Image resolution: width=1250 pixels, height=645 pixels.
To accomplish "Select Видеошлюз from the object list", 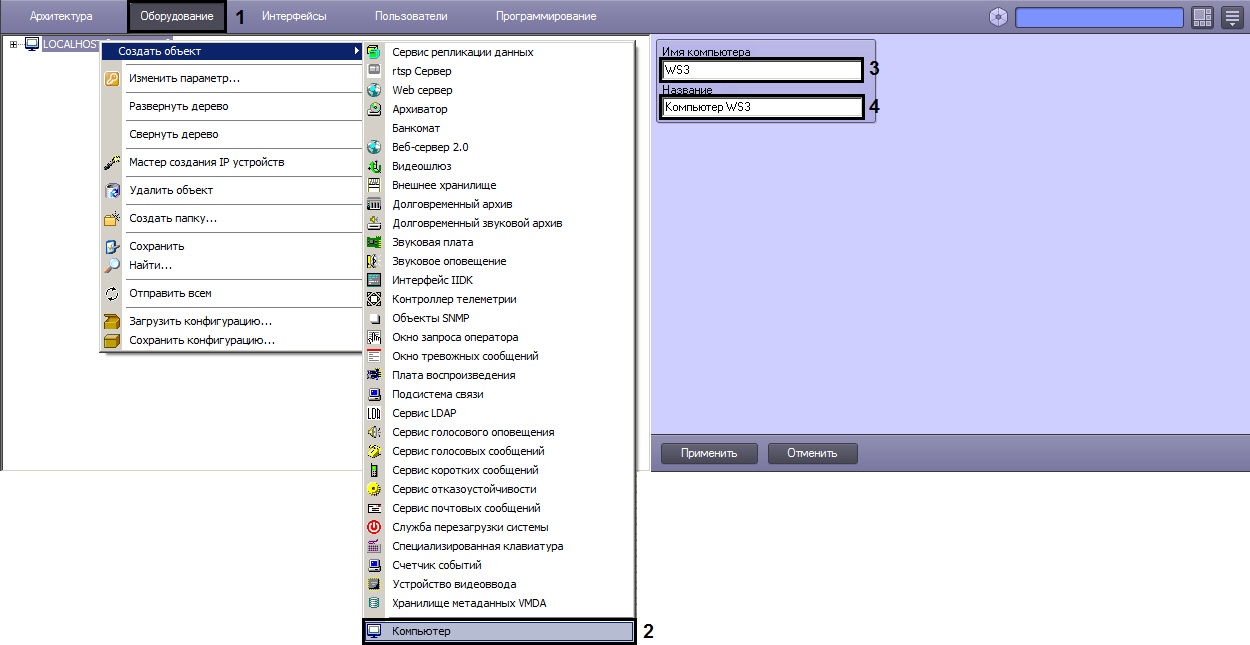I will click(x=421, y=166).
